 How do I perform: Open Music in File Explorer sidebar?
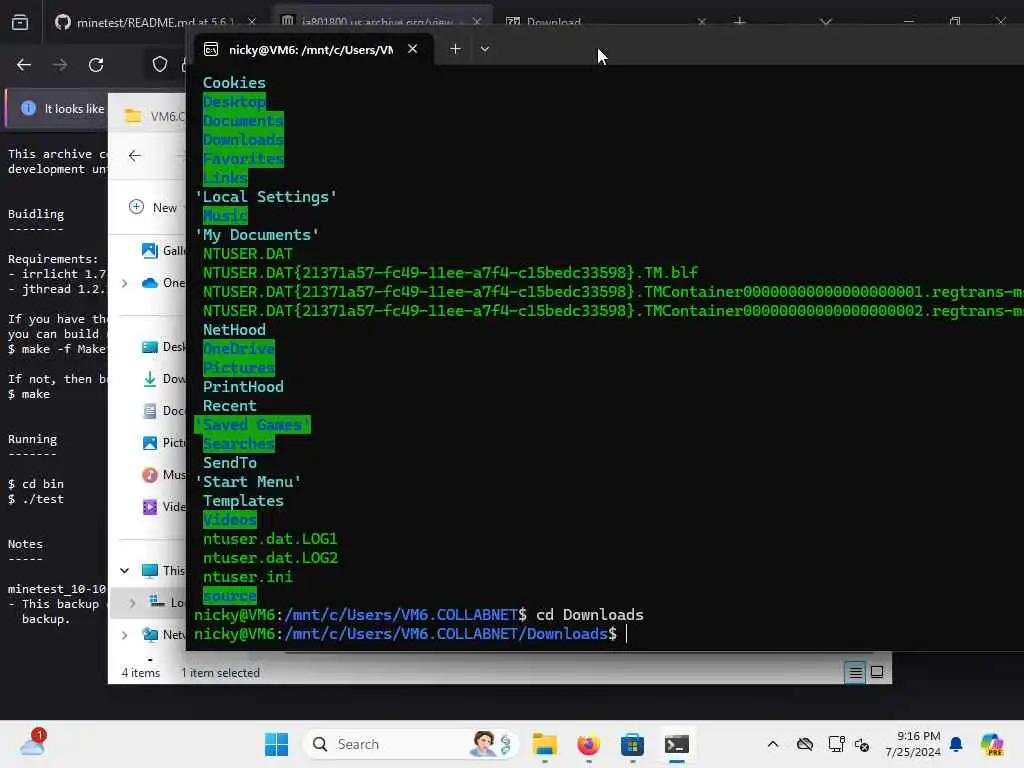click(x=163, y=475)
